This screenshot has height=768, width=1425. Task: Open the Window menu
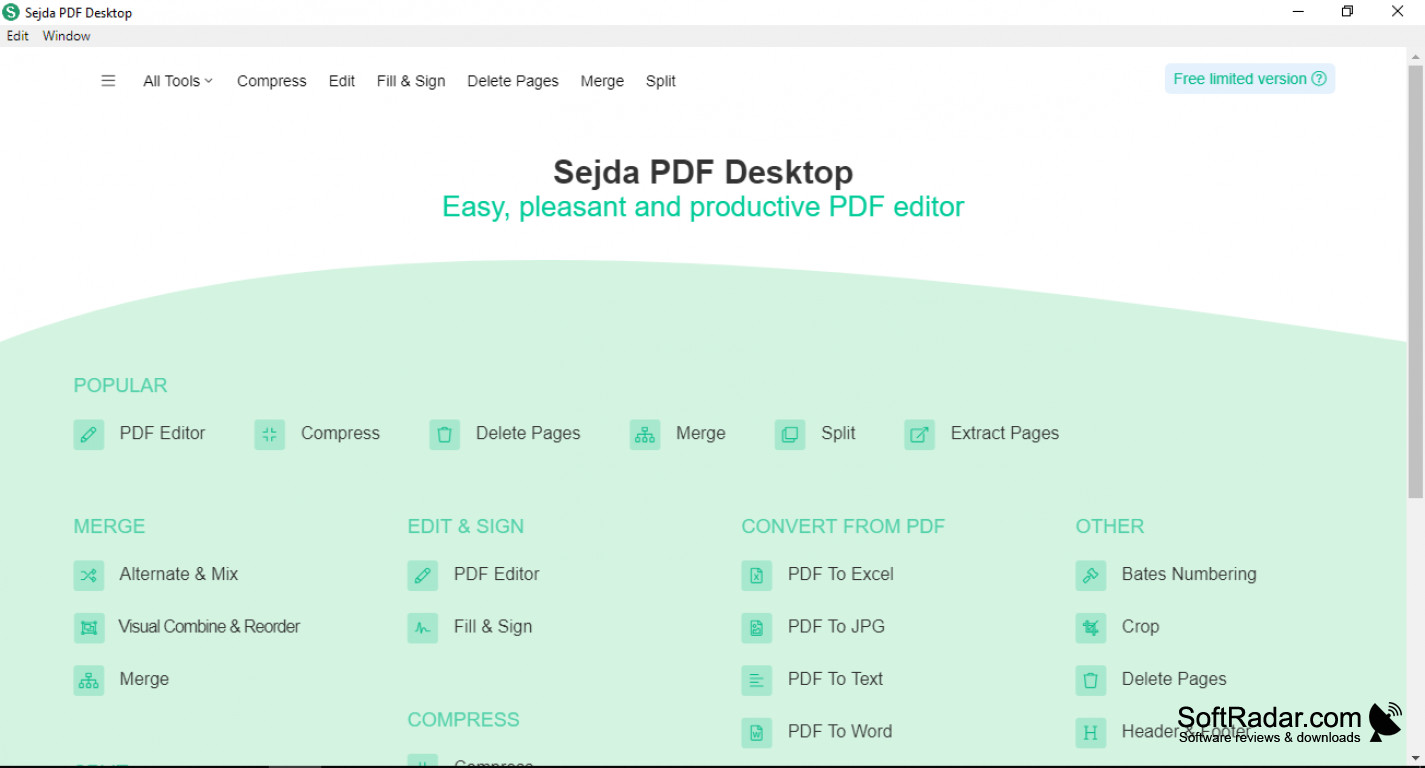click(x=66, y=36)
